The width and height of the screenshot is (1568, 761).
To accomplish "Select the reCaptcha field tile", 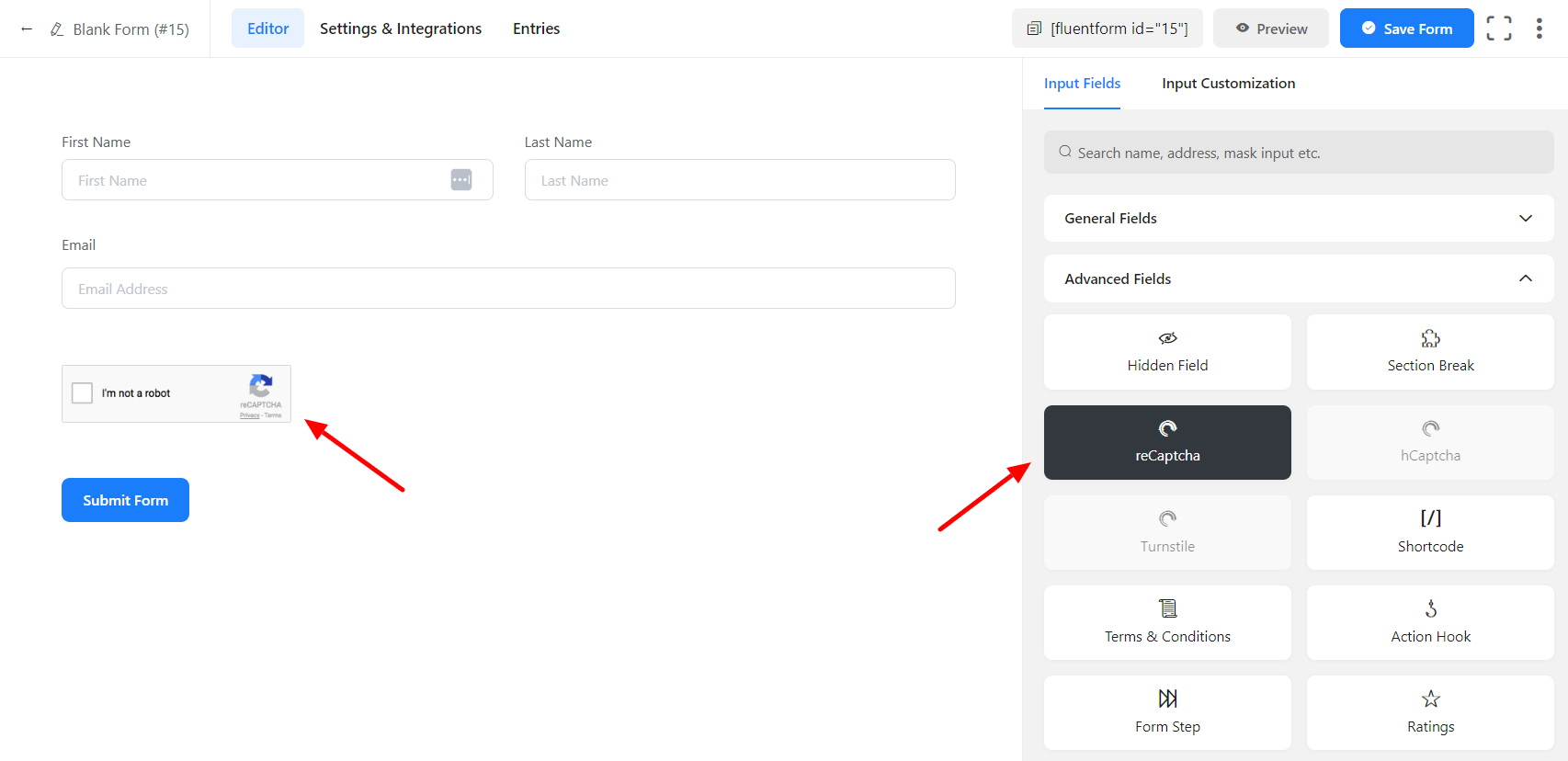I will tap(1167, 442).
